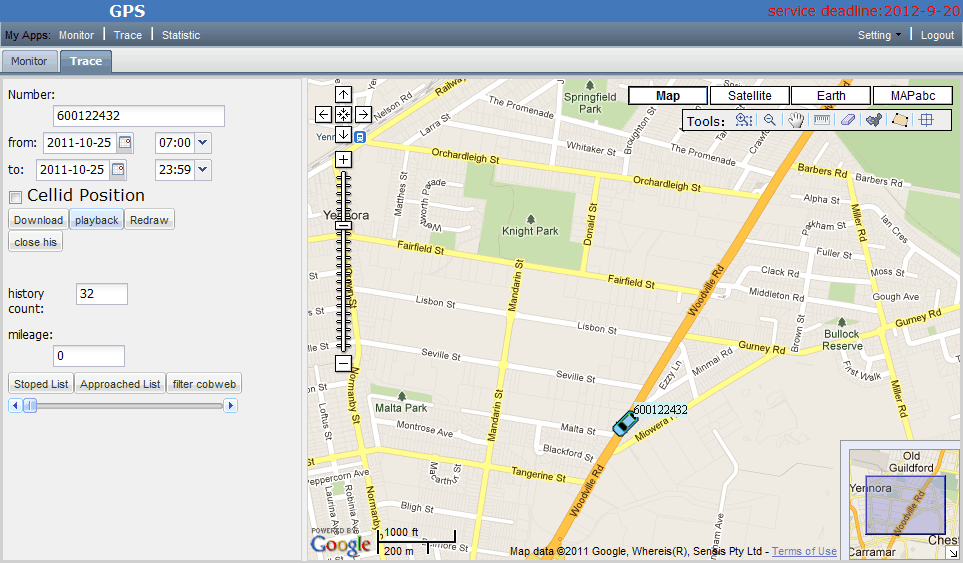
Task: Open the 'from' date calendar picker
Action: pos(124,143)
